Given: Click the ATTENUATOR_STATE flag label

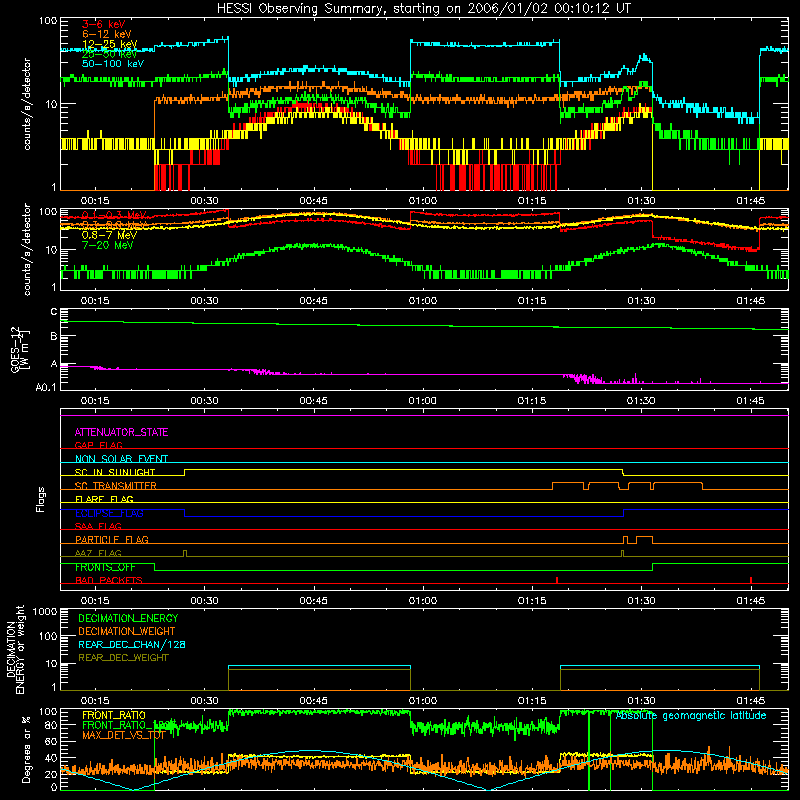Looking at the screenshot, I should click(121, 432).
